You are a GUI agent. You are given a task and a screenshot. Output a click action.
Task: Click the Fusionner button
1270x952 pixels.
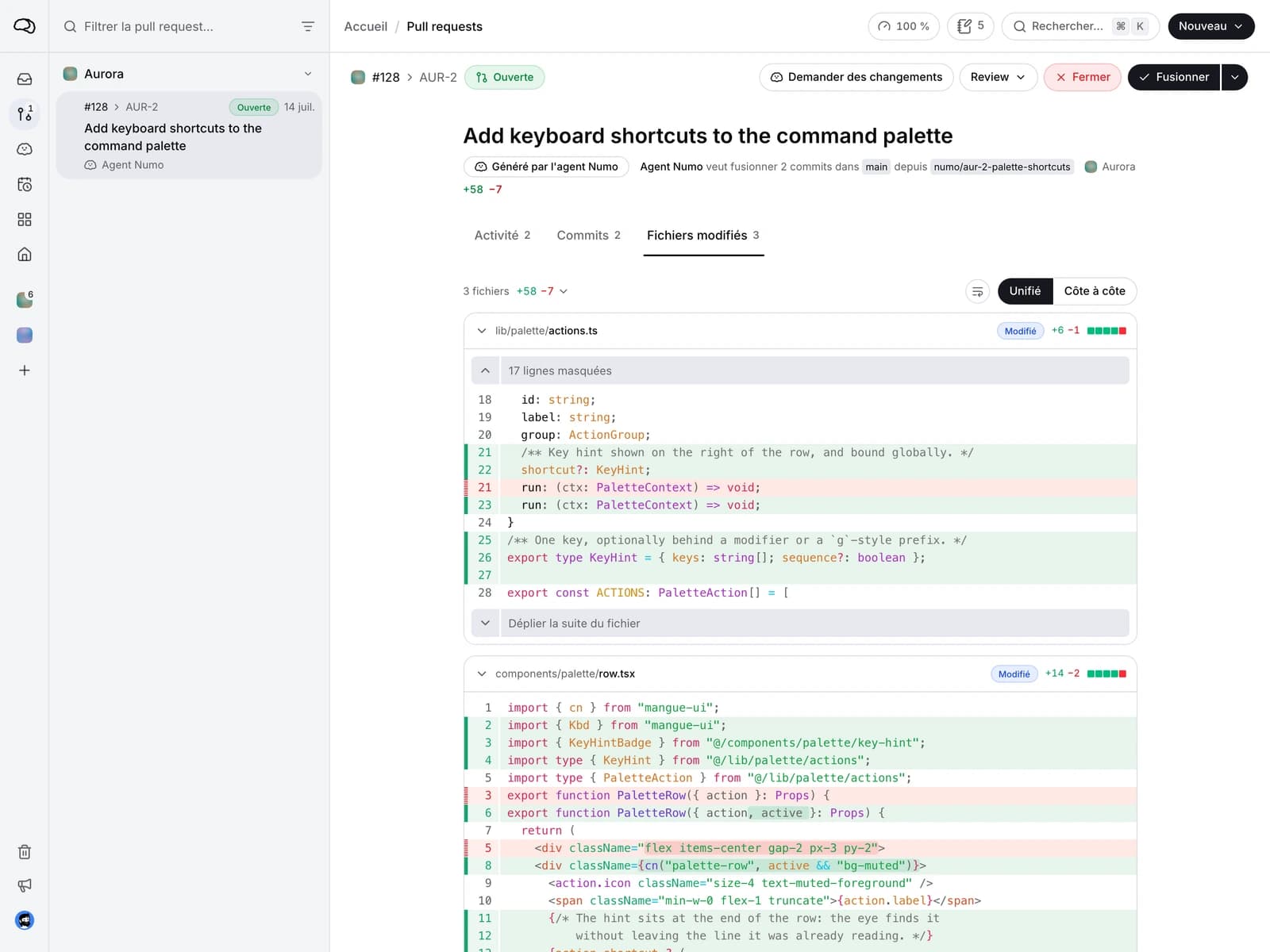(x=1174, y=77)
